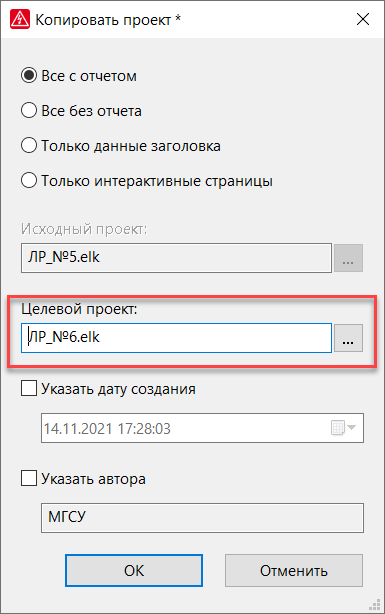The width and height of the screenshot is (385, 614).
Task: Open the browse button beside ЛР_№6.elk
Action: [x=348, y=338]
